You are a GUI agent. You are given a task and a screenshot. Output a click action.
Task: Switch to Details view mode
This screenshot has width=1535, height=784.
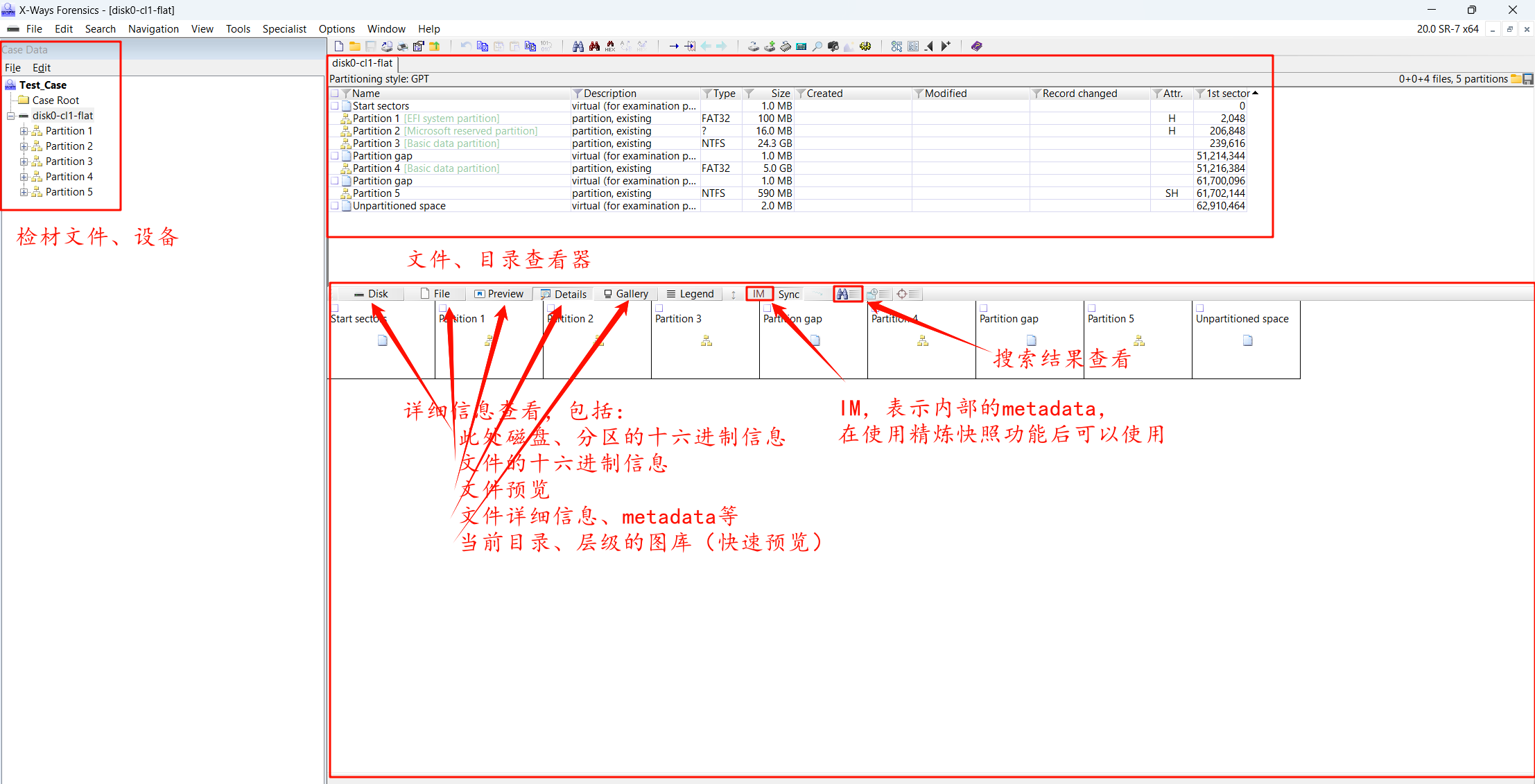(564, 294)
